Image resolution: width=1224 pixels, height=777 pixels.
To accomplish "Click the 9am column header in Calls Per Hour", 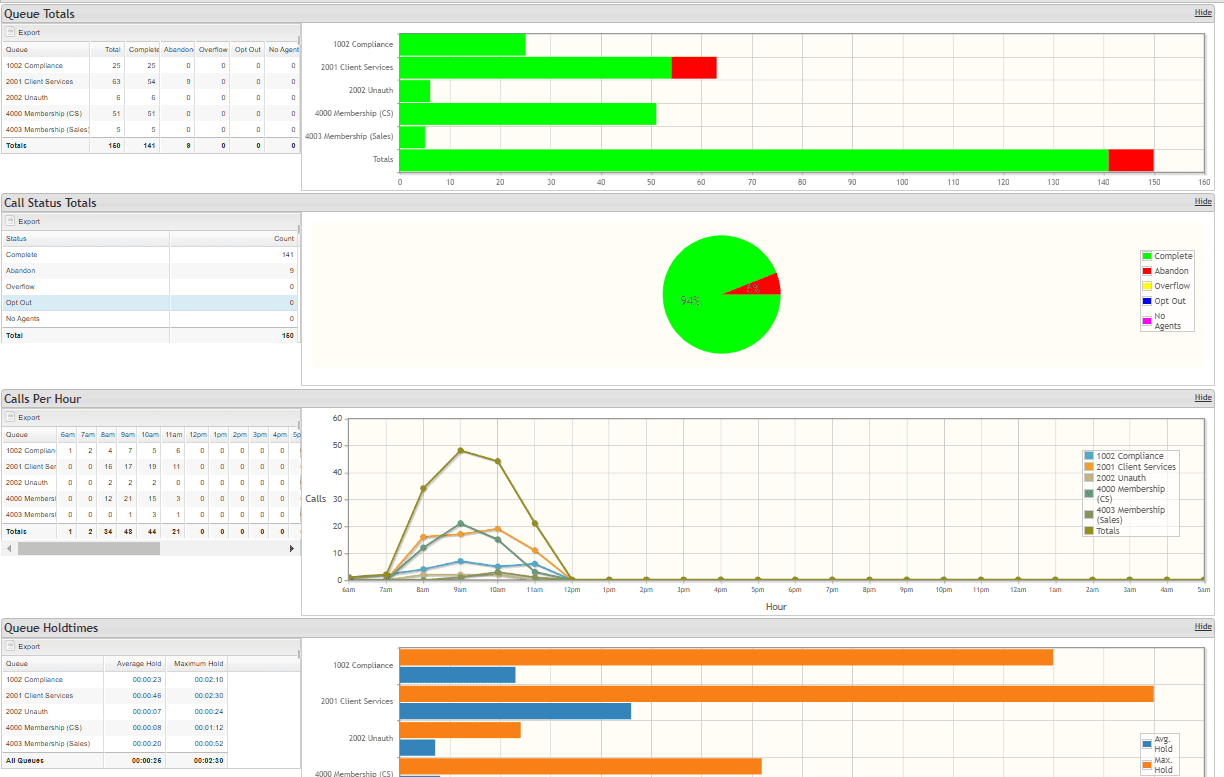I will [128, 435].
